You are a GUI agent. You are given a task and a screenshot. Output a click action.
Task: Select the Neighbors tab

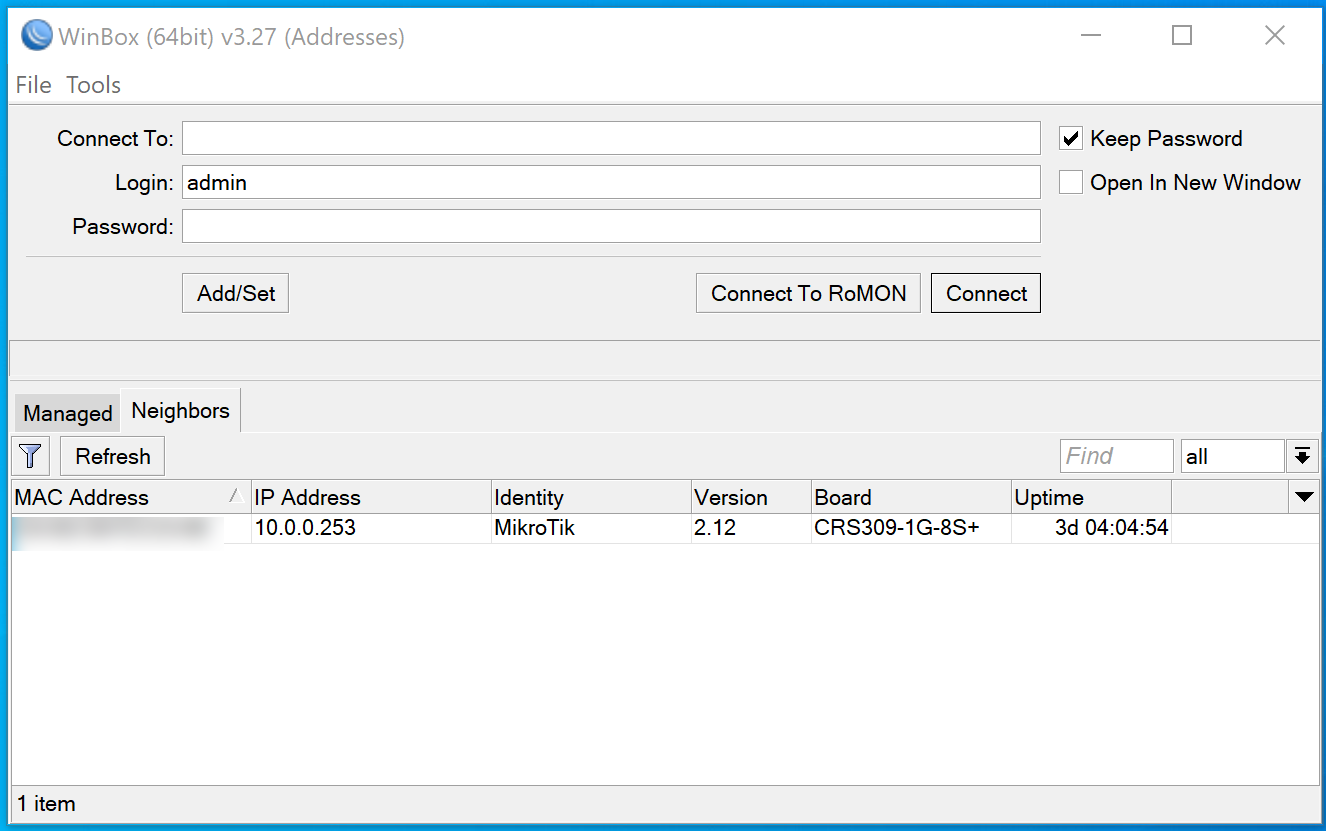[x=180, y=409]
